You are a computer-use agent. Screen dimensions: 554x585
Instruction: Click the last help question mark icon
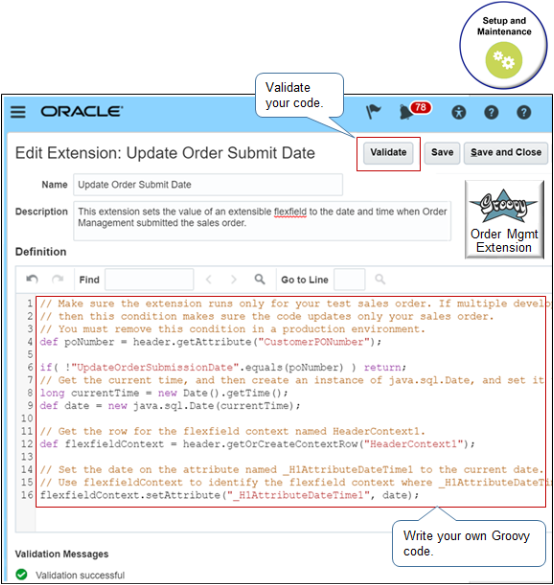point(524,112)
